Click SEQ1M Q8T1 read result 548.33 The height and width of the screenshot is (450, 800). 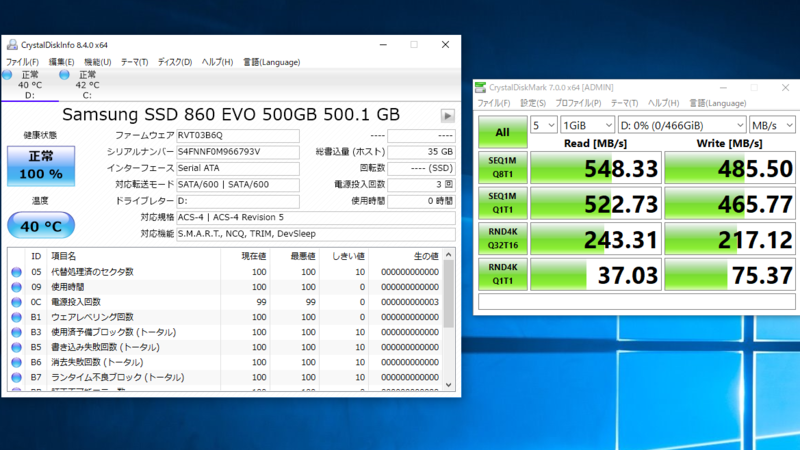tap(596, 167)
